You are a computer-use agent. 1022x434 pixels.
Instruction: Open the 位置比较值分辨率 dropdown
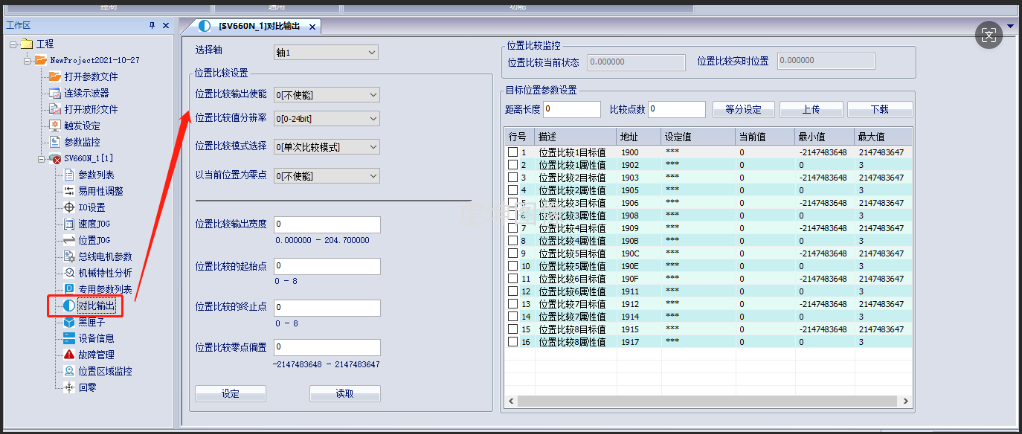pos(326,119)
